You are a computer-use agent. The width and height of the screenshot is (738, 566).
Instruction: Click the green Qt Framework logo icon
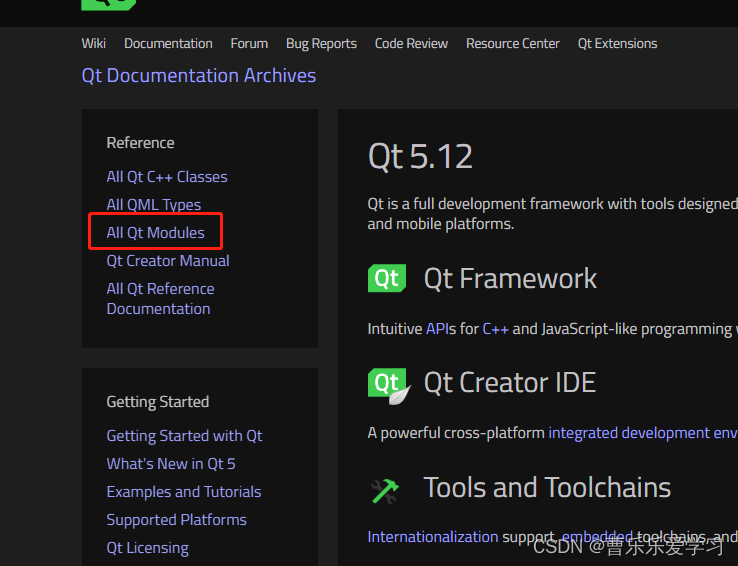coord(387,278)
